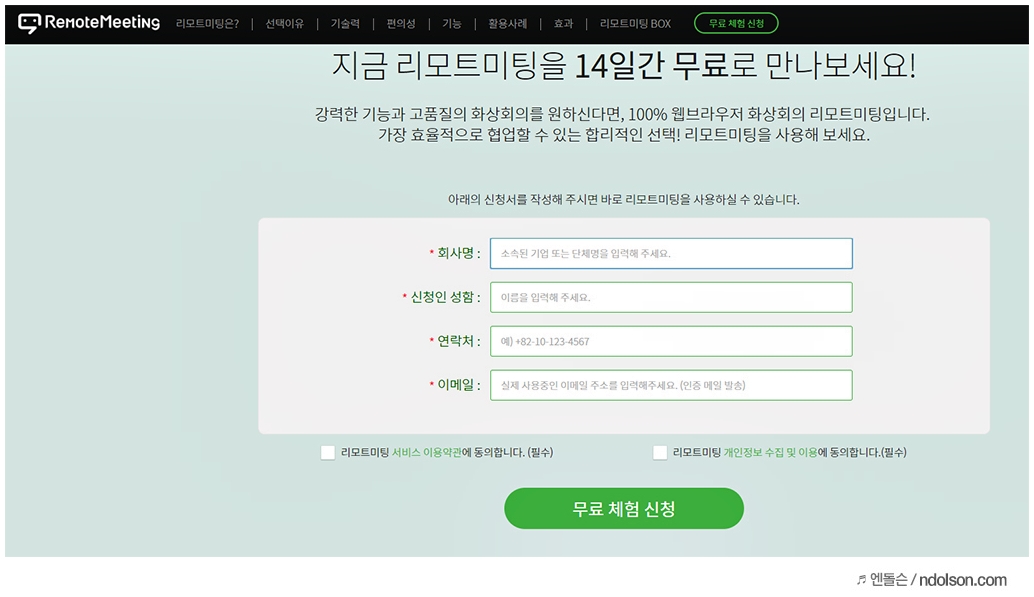Open the 기술력 nav item
This screenshot has width=1034, height=597.
click(345, 24)
